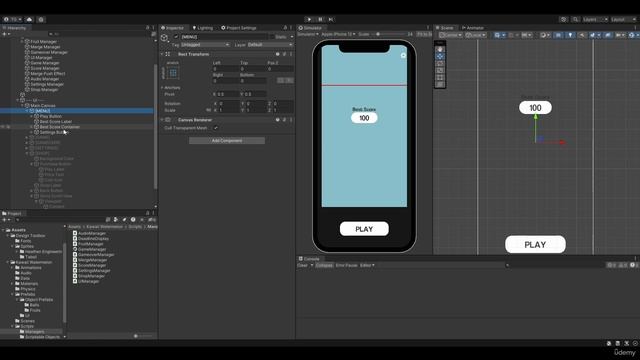Screen dimensions: 640x360
Task: Toggle the Hierarchy panel lock icon
Action: coord(147,28)
